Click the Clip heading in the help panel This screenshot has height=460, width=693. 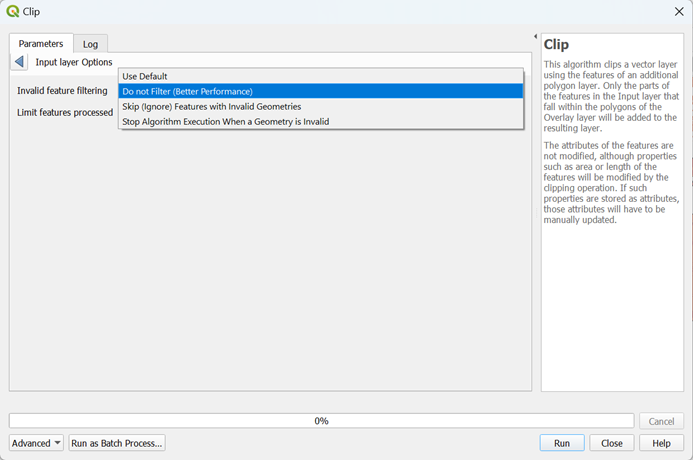[x=556, y=45]
